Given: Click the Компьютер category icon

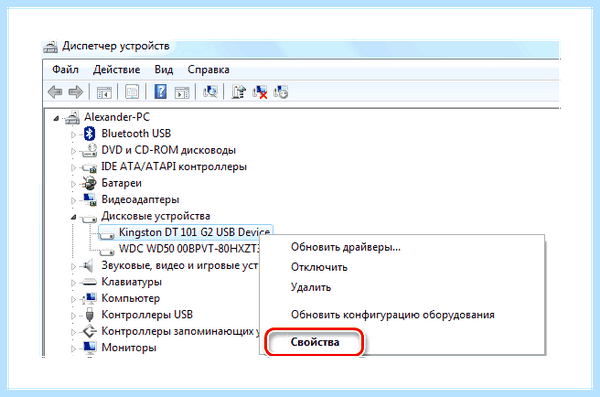Looking at the screenshot, I should (x=90, y=298).
